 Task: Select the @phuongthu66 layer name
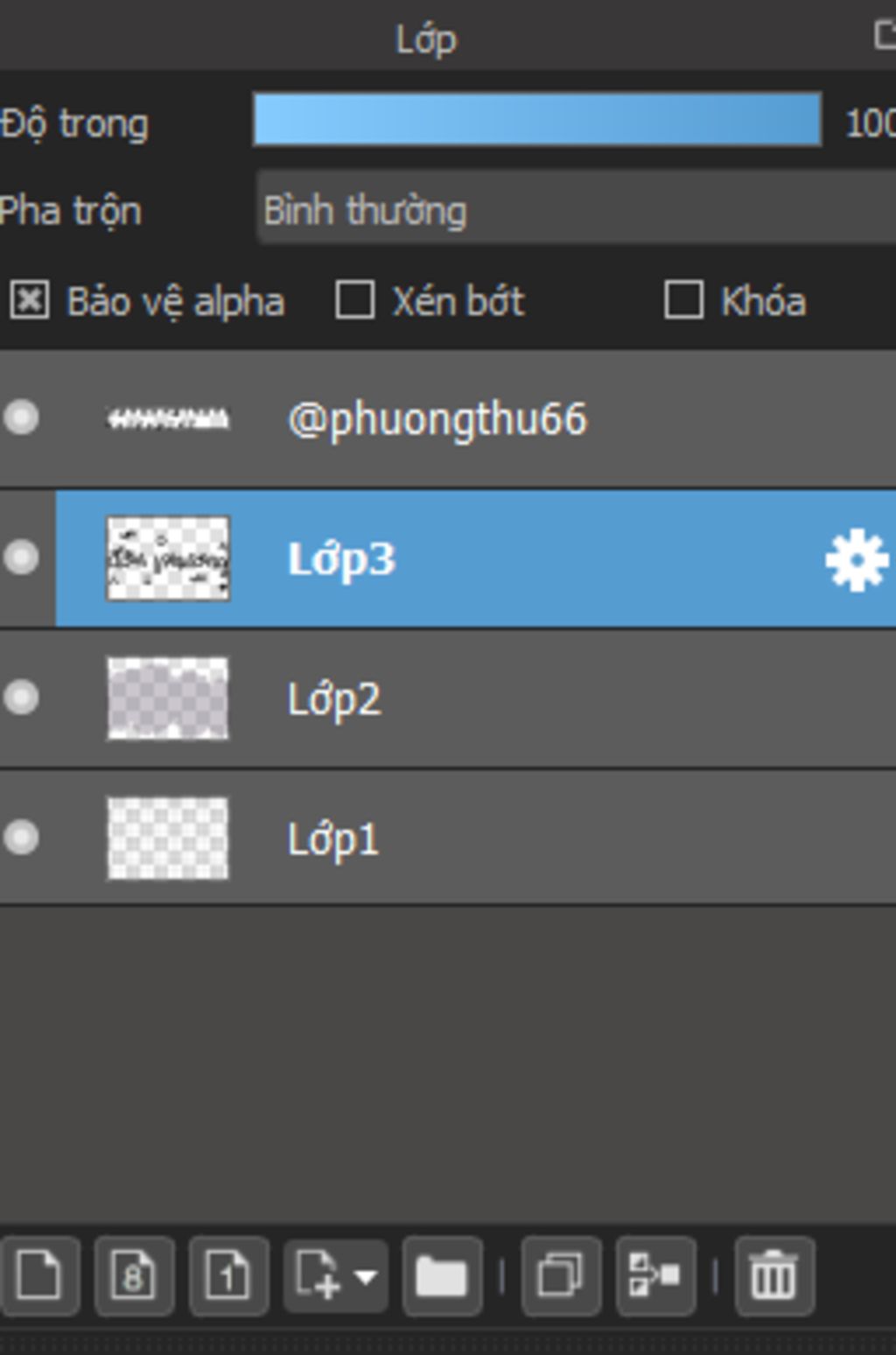point(437,419)
